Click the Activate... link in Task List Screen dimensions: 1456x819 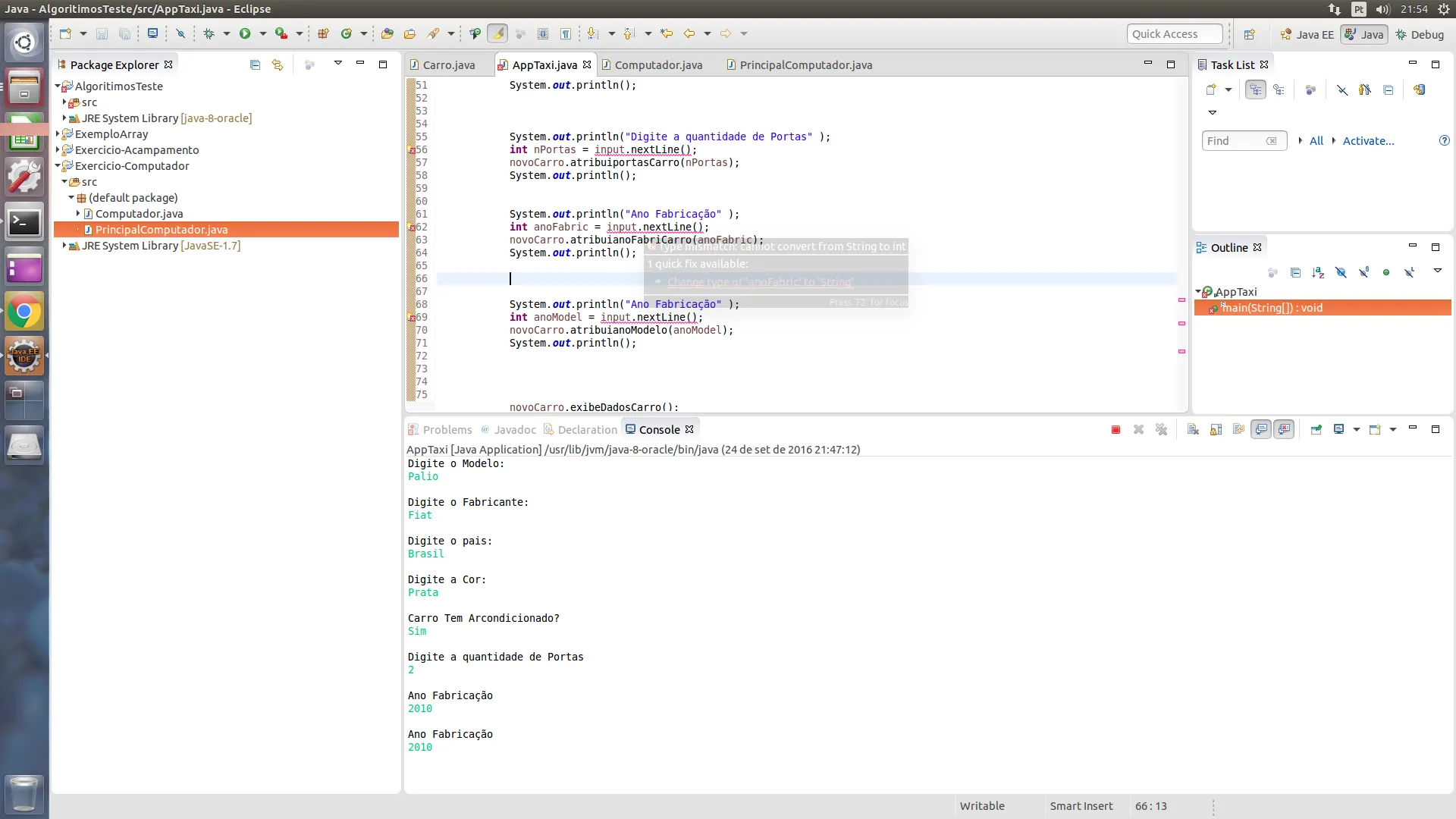pos(1368,141)
